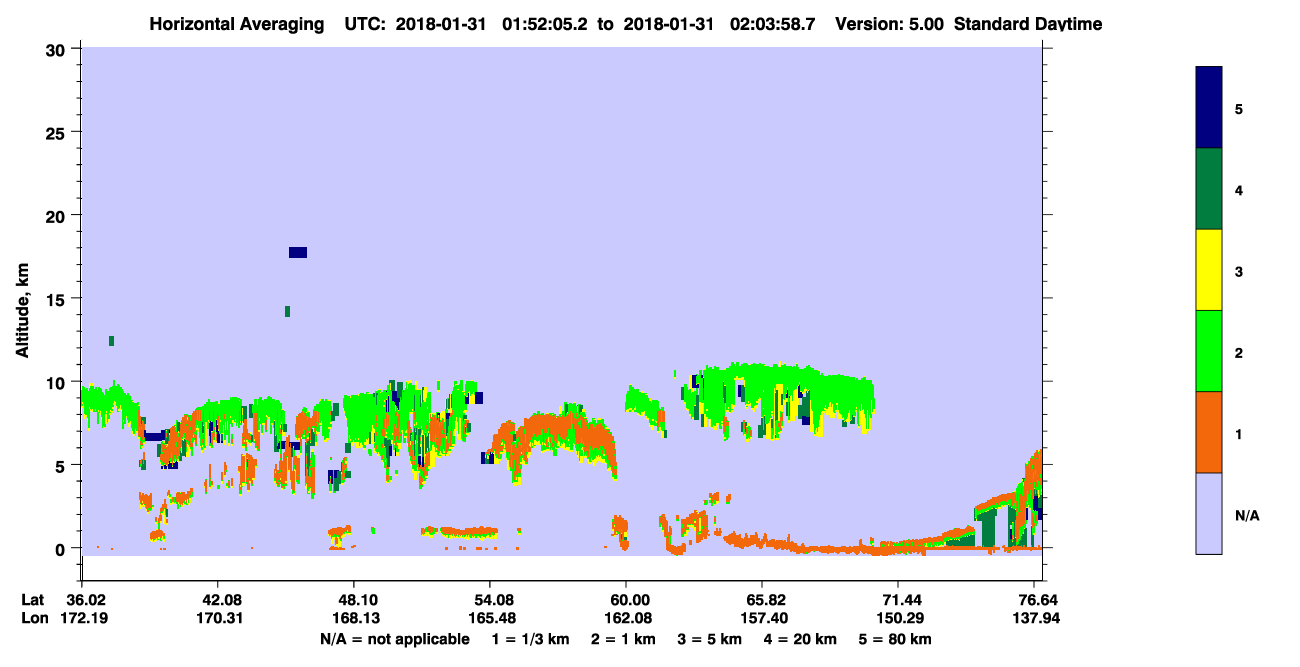The image size is (1300, 667).
Task: Click the 'Standard Daytime' text
Action: [1028, 24]
